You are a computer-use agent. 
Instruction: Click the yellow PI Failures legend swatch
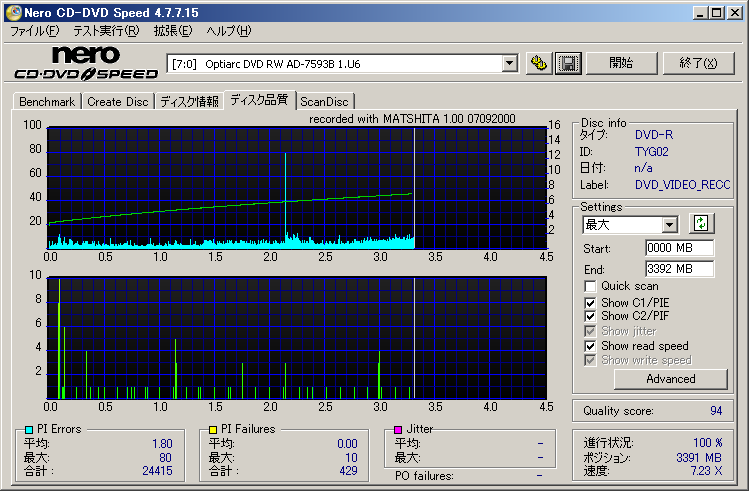point(213,430)
